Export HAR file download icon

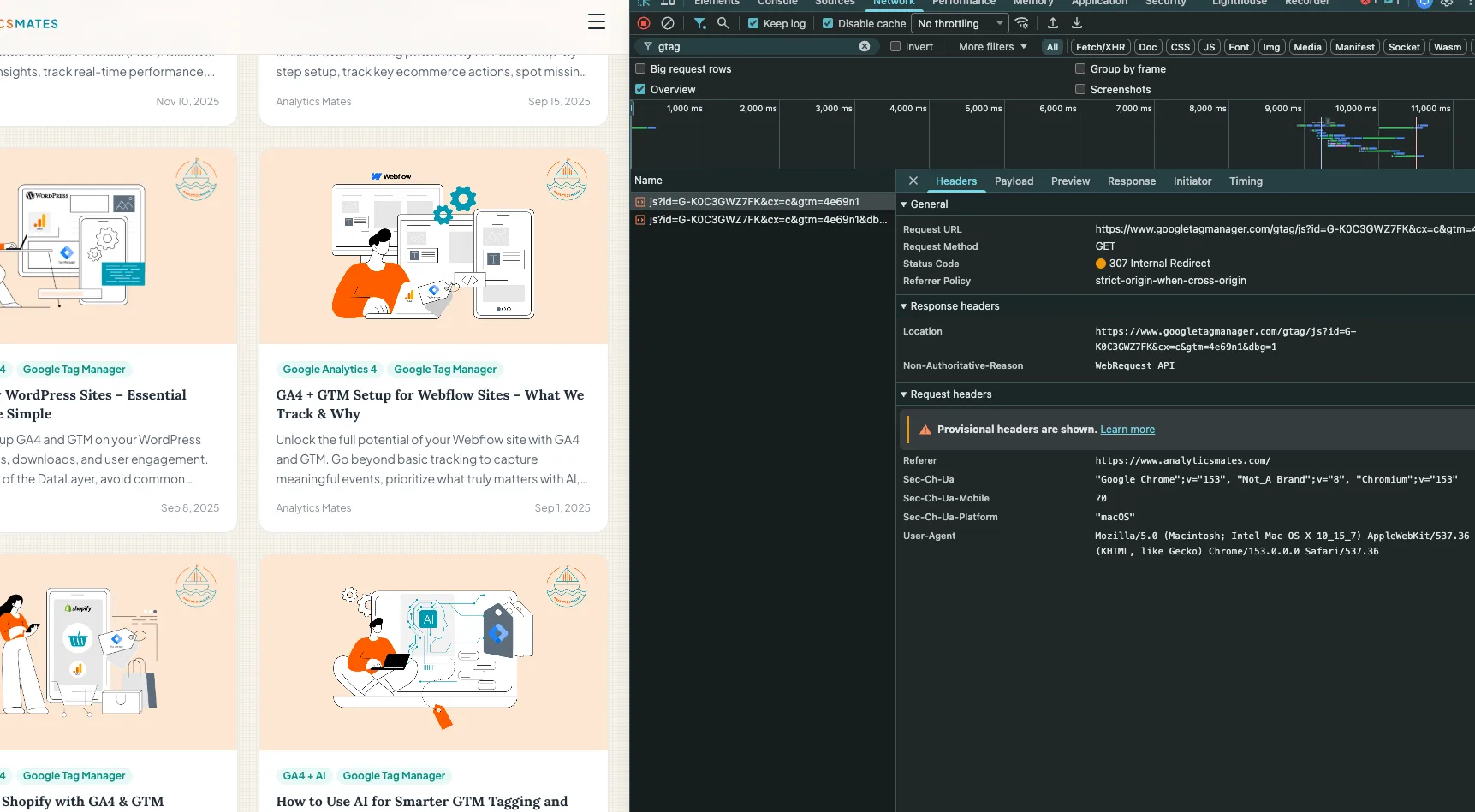(x=1077, y=23)
